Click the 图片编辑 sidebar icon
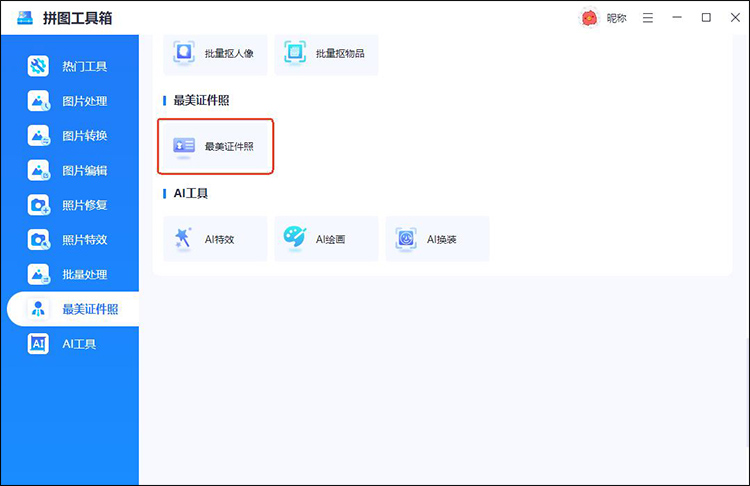The image size is (750, 486). click(x=38, y=170)
